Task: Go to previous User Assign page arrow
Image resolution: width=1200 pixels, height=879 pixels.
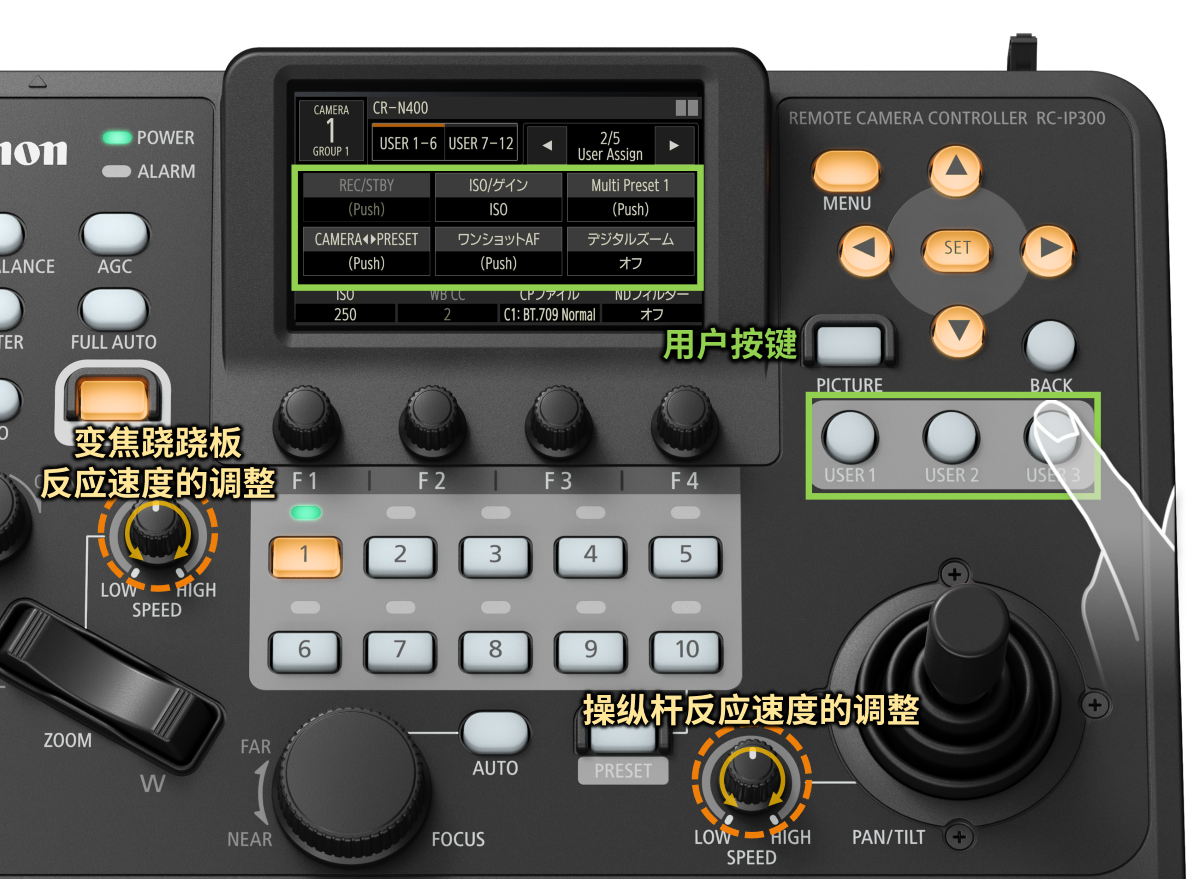Action: pos(546,145)
